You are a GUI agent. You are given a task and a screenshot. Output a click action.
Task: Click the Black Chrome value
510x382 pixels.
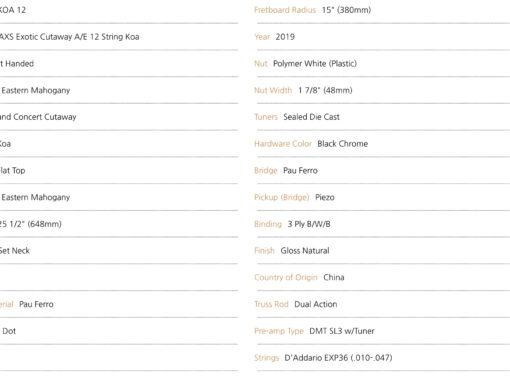(x=343, y=144)
